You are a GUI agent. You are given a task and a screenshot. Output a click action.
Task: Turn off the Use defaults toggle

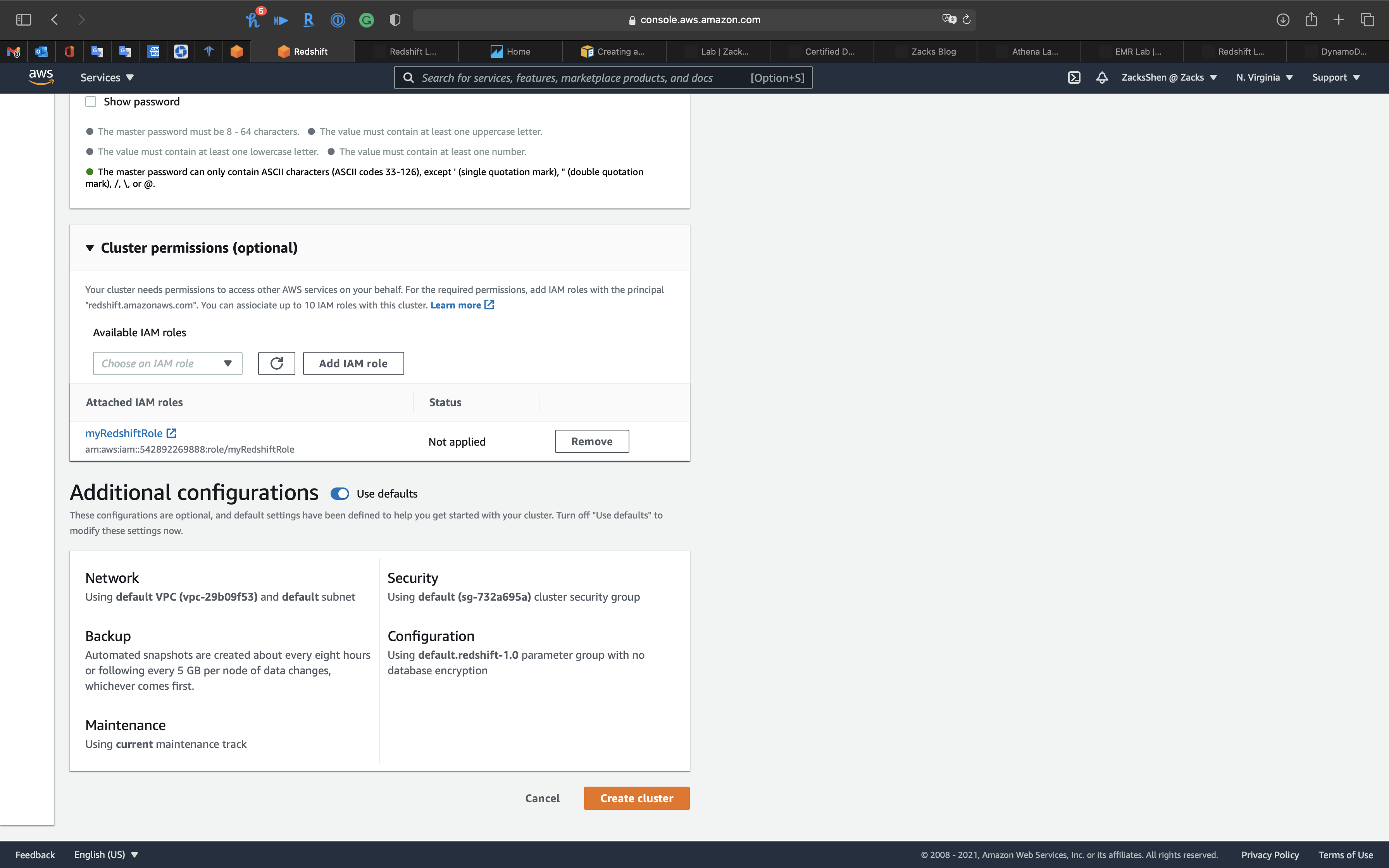[x=340, y=494]
